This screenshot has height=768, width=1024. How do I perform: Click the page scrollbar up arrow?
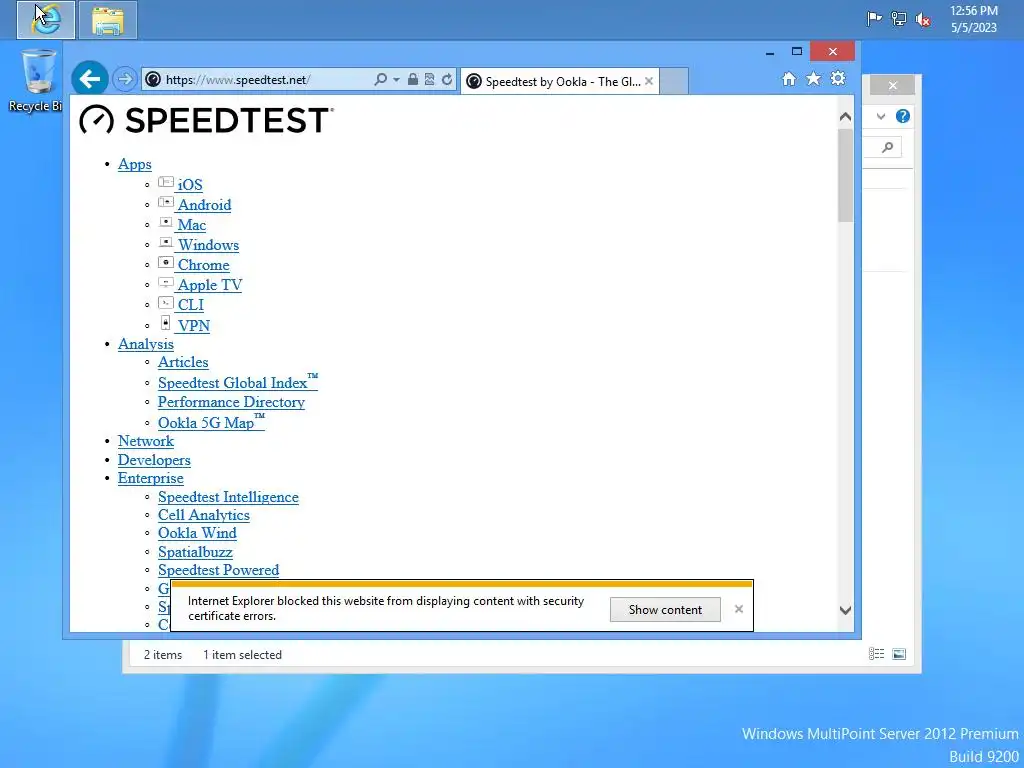point(845,117)
